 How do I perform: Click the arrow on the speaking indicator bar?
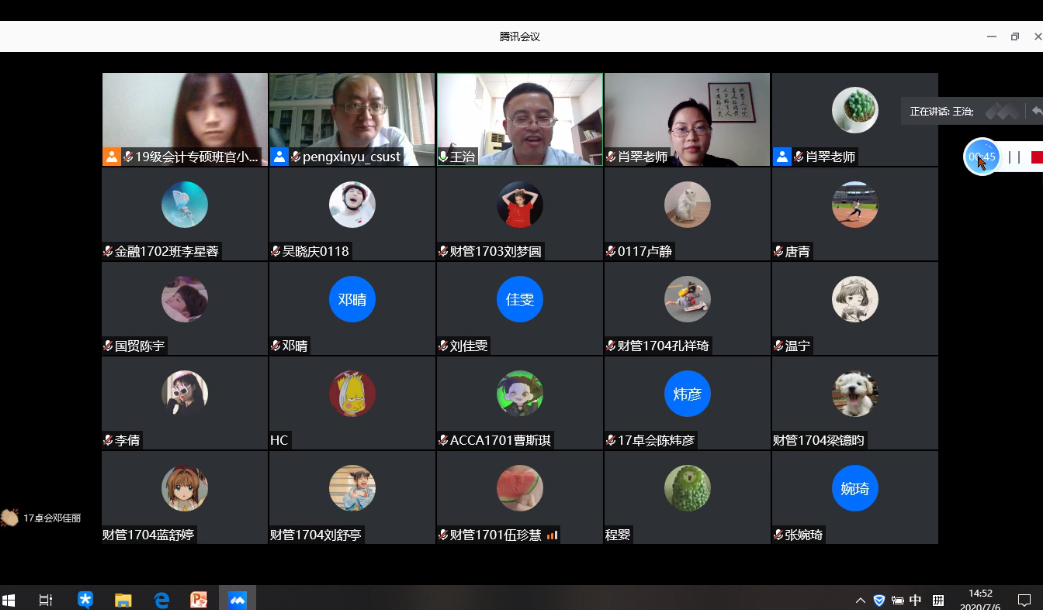click(1037, 111)
